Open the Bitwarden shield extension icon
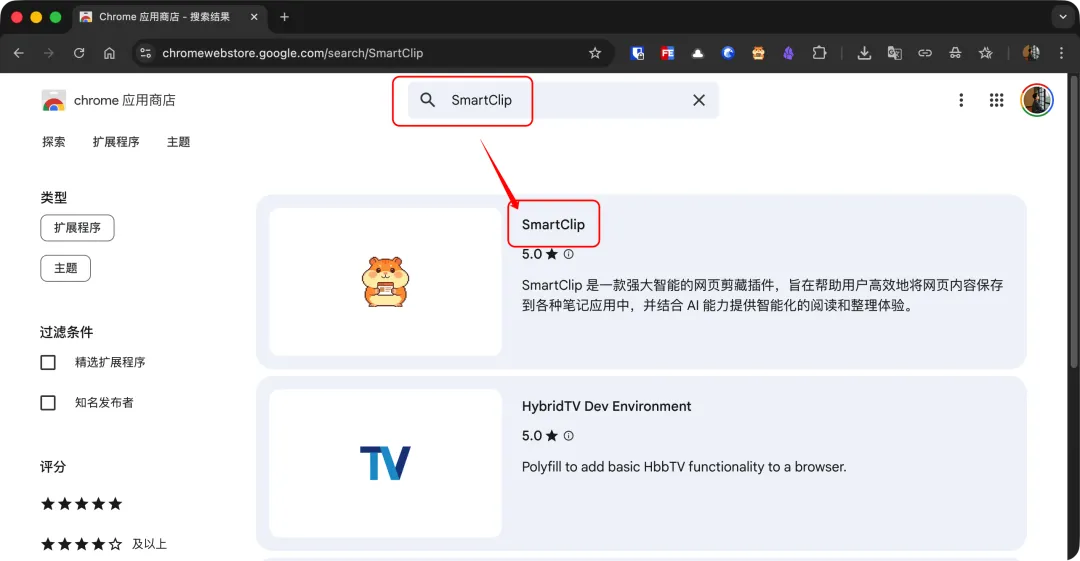 point(637,53)
